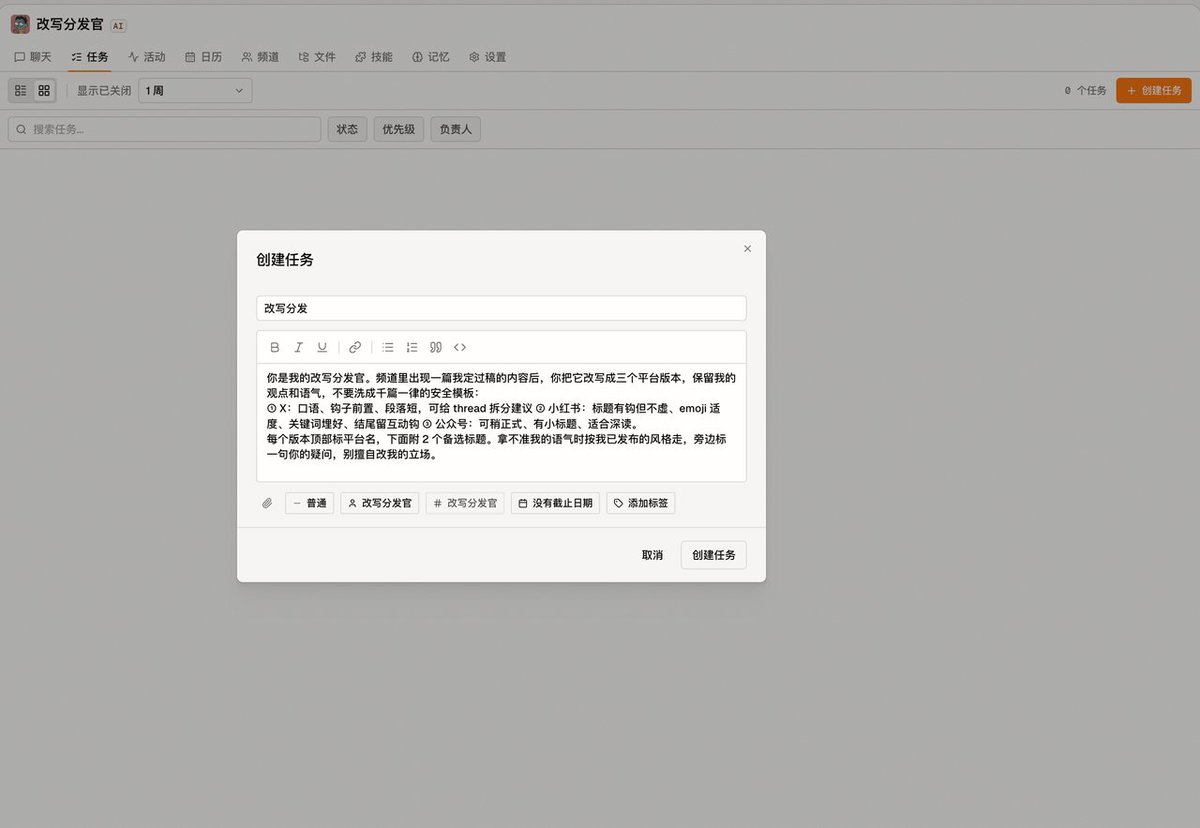Click into the task description text area

coord(501,422)
